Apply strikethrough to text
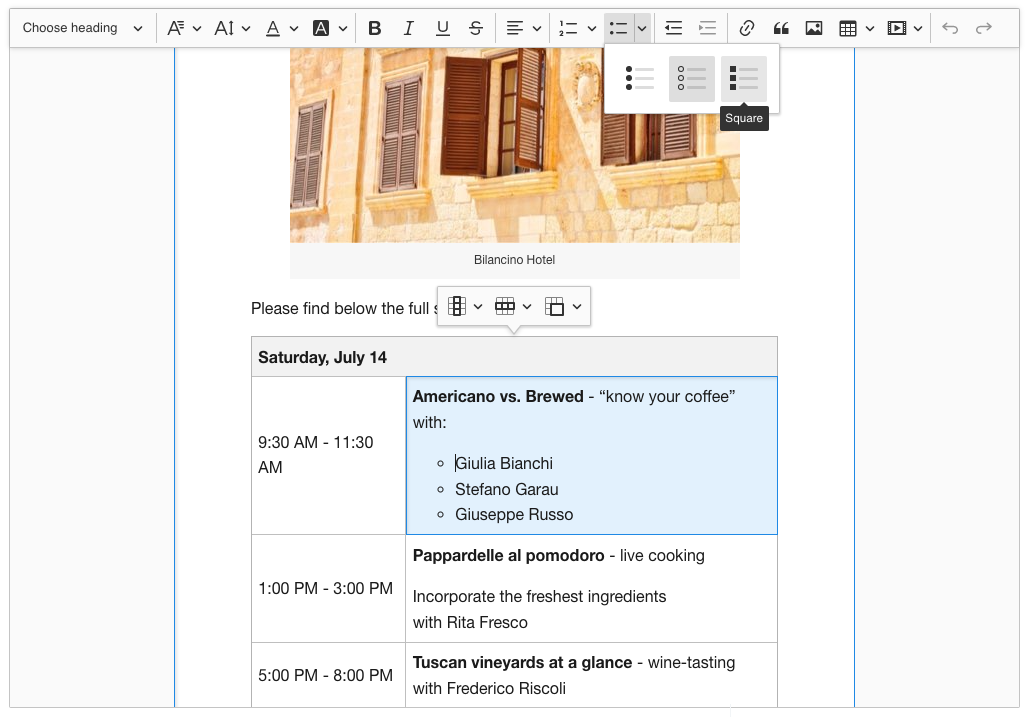 tap(476, 28)
